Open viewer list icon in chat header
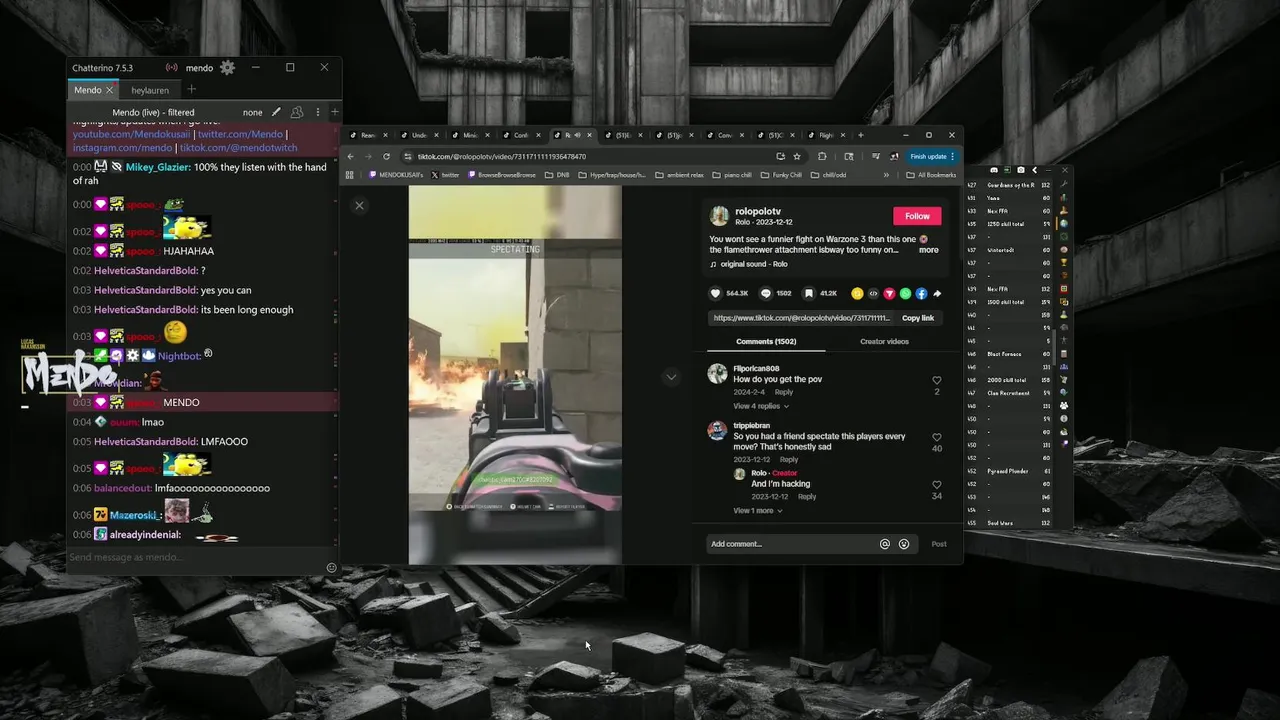Viewport: 1280px width, 720px height. tap(298, 112)
